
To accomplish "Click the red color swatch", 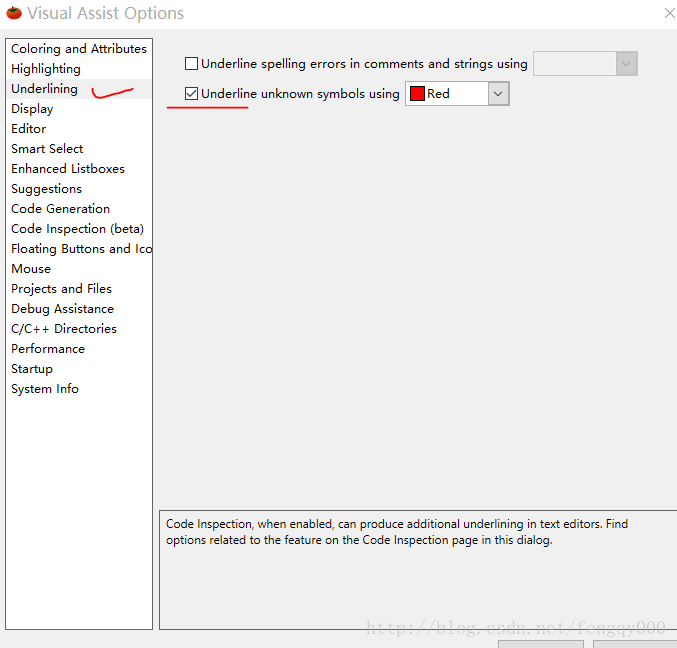I will pyautogui.click(x=417, y=94).
